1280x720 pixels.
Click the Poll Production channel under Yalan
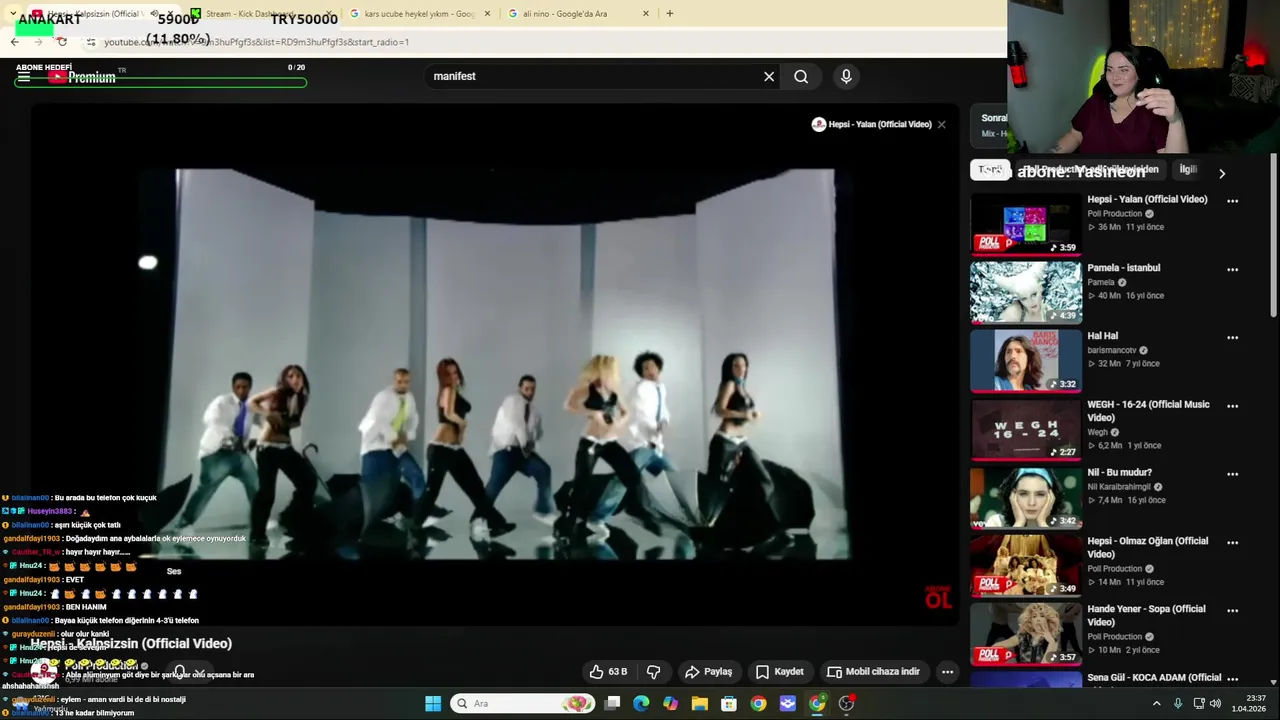[x=1115, y=213]
